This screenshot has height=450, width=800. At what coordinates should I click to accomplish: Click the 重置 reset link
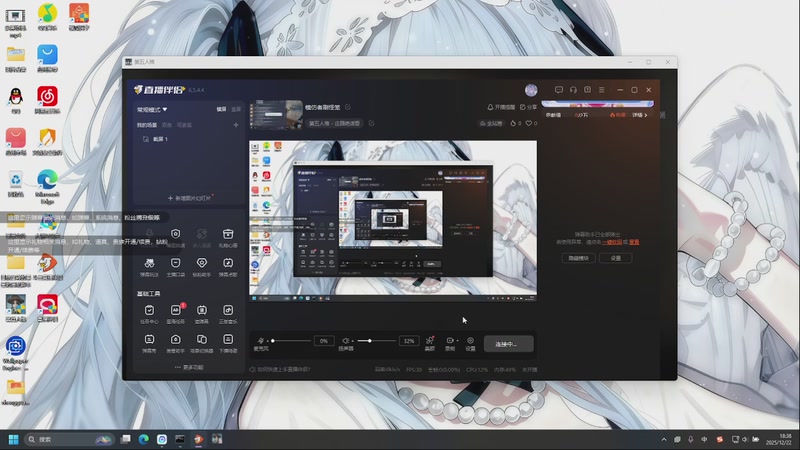point(634,242)
